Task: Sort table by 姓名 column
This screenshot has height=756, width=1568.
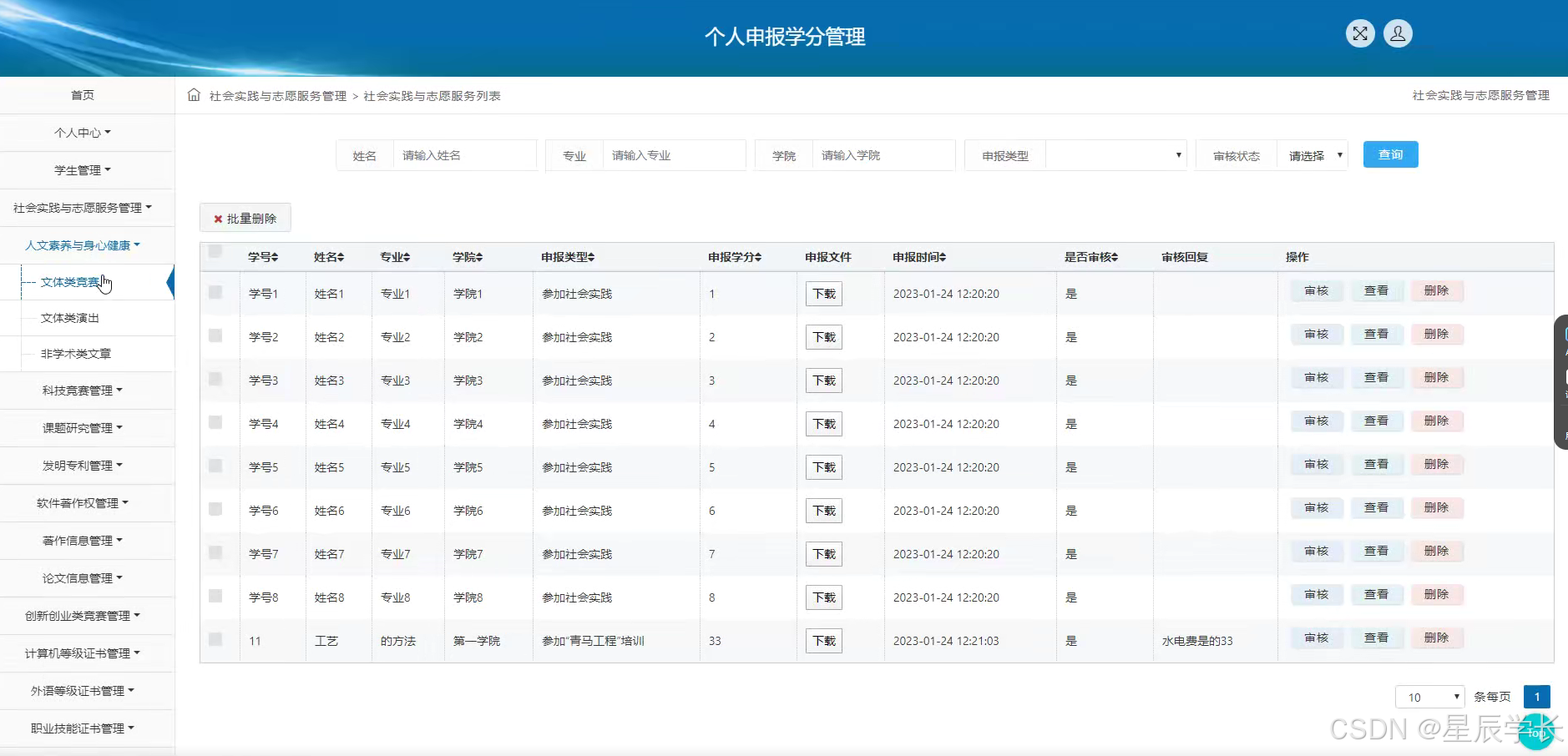Action: [x=329, y=257]
